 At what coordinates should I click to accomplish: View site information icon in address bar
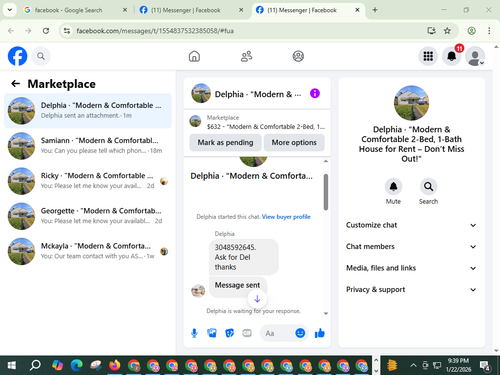point(67,31)
